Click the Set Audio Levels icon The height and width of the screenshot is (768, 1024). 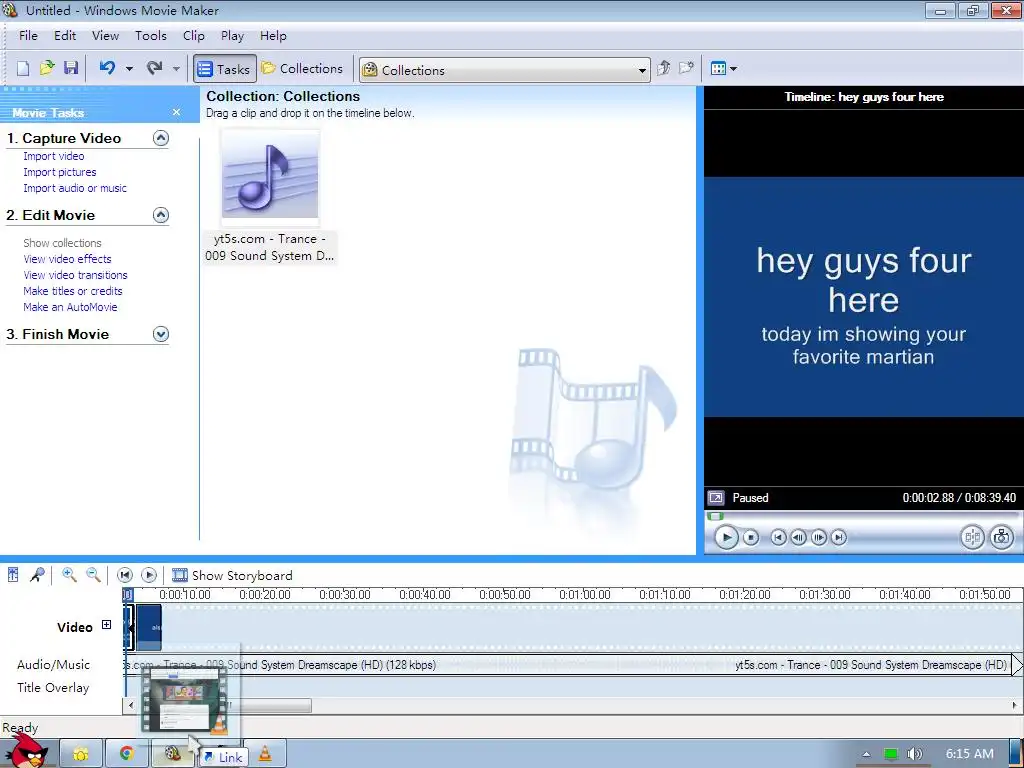click(x=13, y=575)
